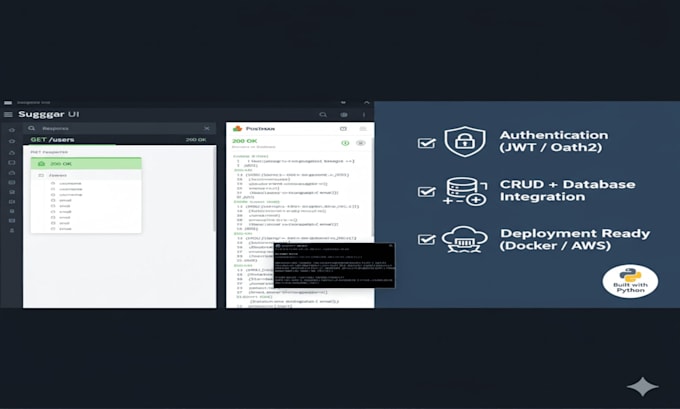Focus the Response search field

[x=120, y=128]
